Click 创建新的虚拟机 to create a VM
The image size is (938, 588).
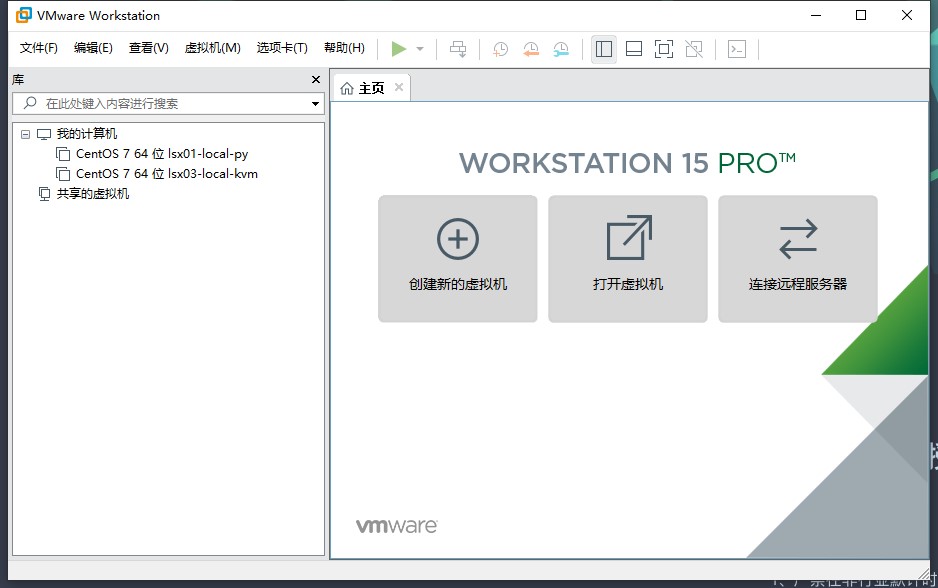pyautogui.click(x=457, y=258)
